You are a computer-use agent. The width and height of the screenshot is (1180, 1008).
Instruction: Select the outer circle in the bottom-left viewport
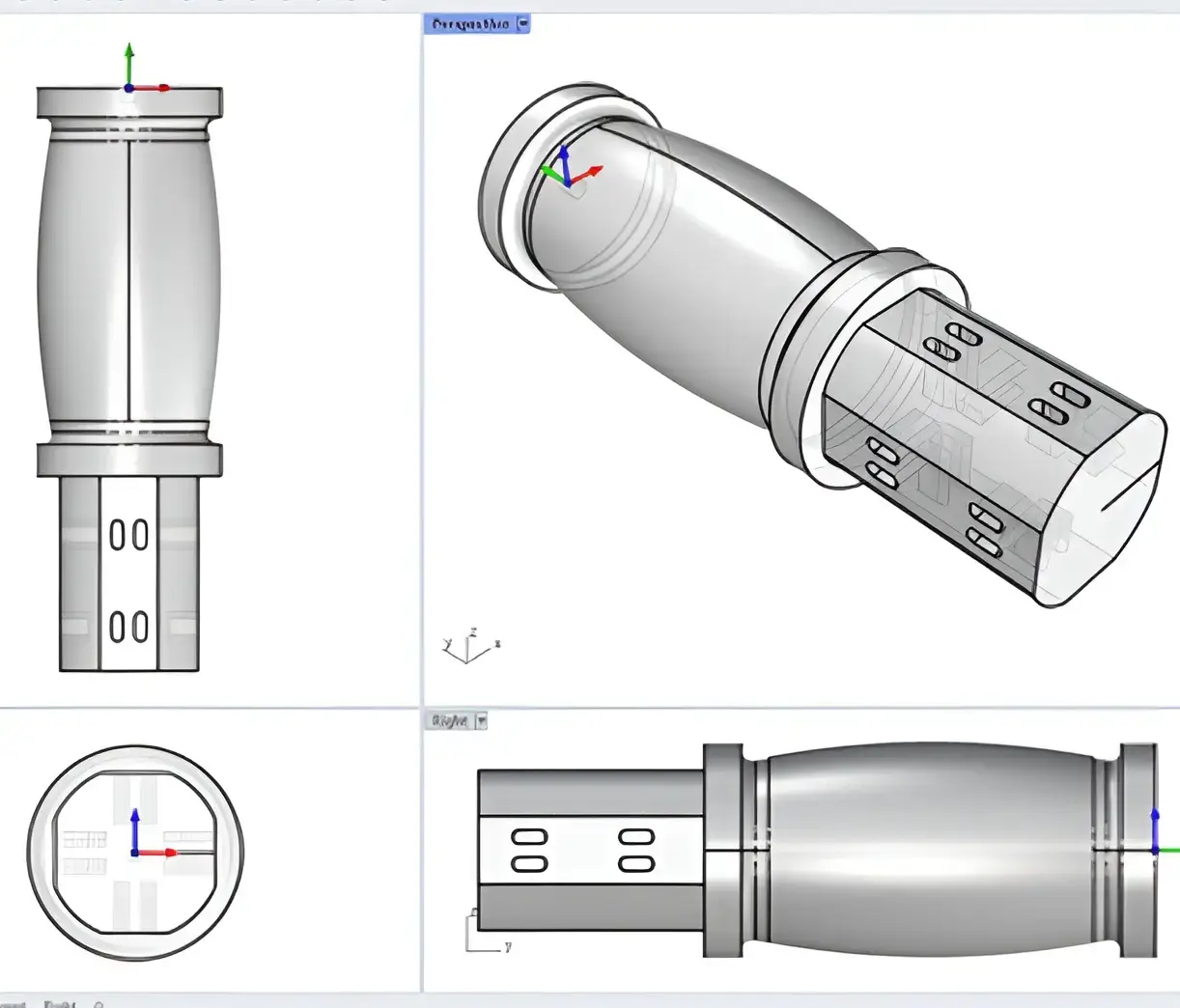point(135,853)
